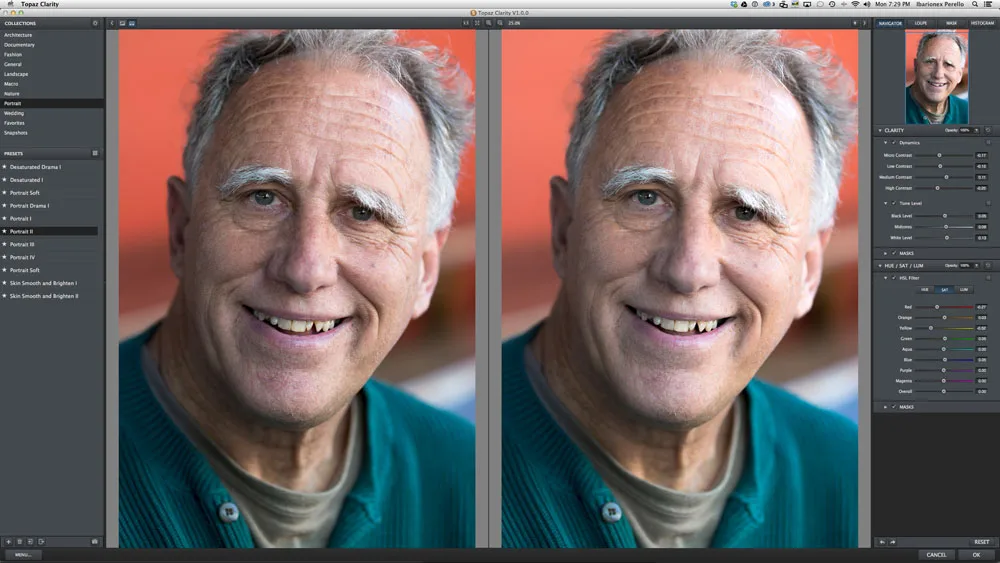Click the redo arrow at panel bottom
The height and width of the screenshot is (563, 1000).
tap(893, 542)
